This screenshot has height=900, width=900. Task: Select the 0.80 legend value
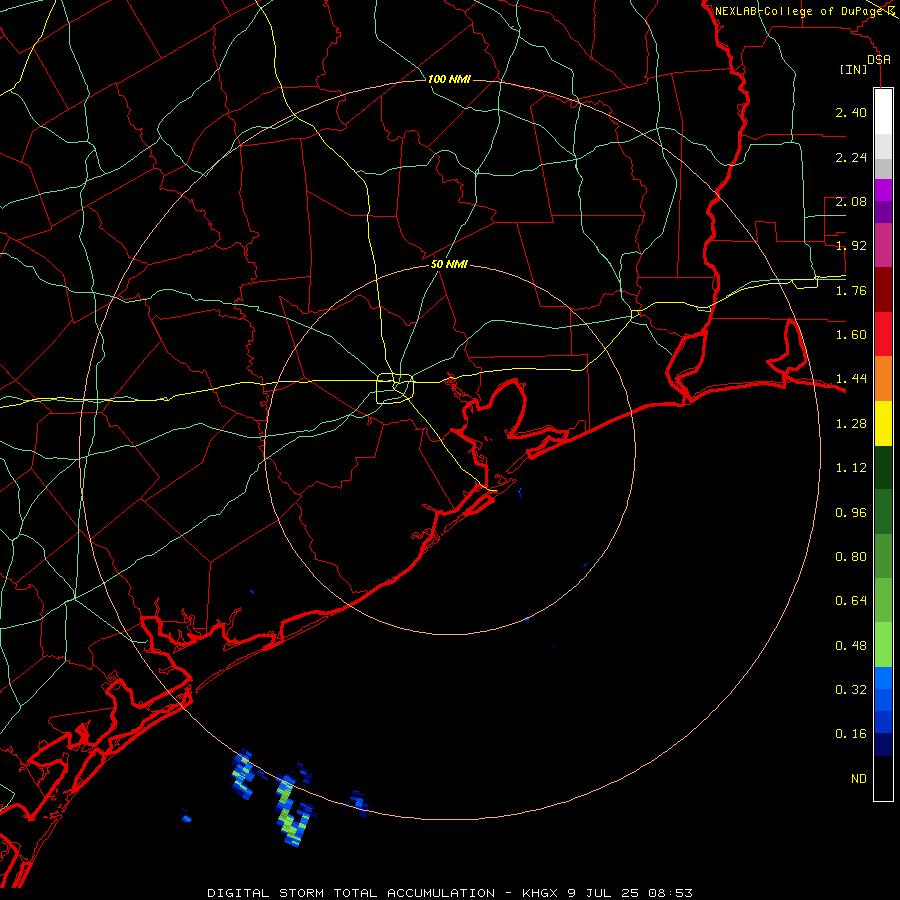click(x=851, y=557)
